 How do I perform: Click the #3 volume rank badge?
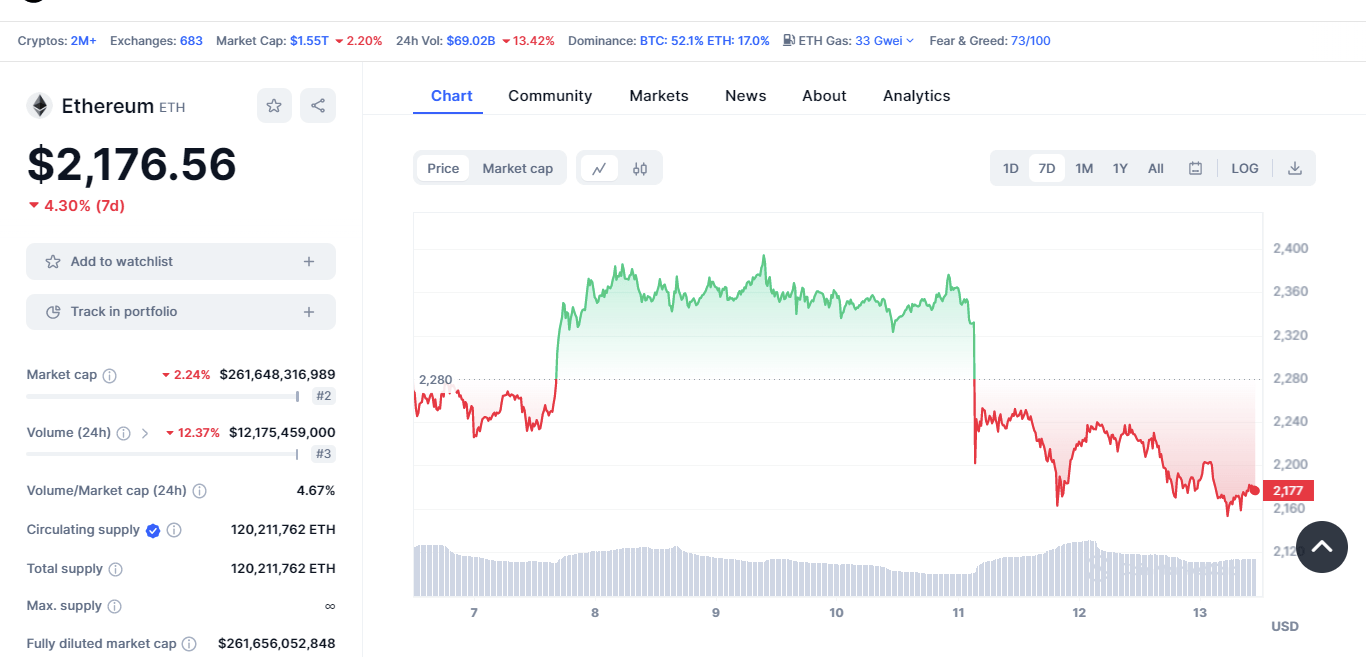[x=323, y=454]
